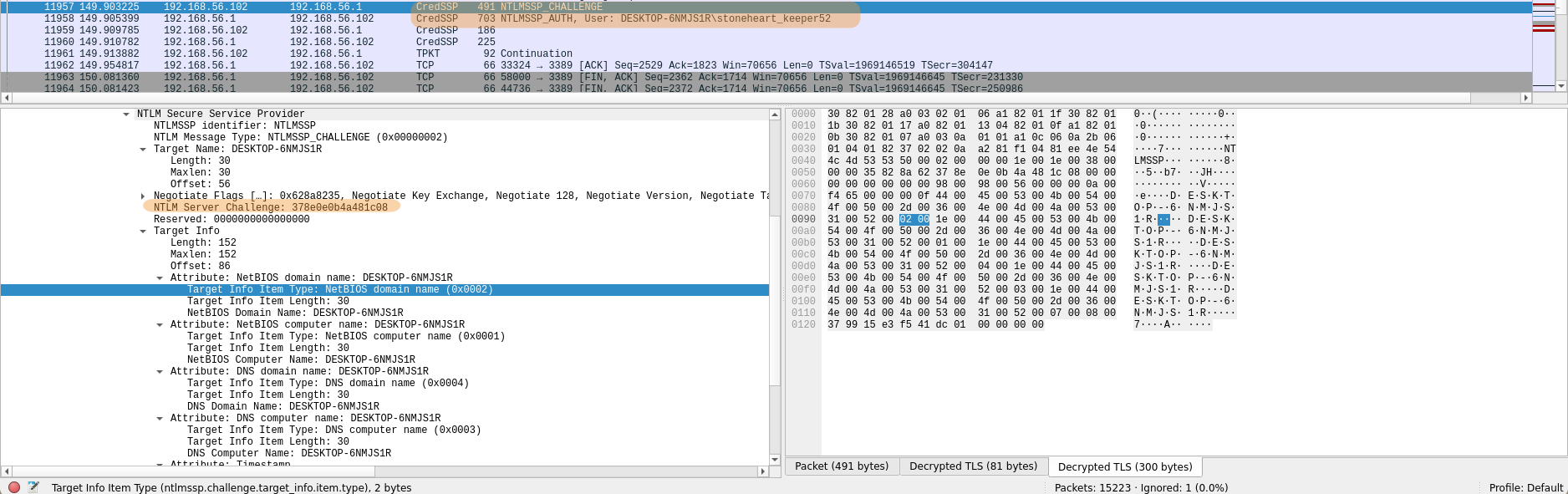The image size is (1568, 494).
Task: Open the expert information red circle icon
Action: pos(13,487)
